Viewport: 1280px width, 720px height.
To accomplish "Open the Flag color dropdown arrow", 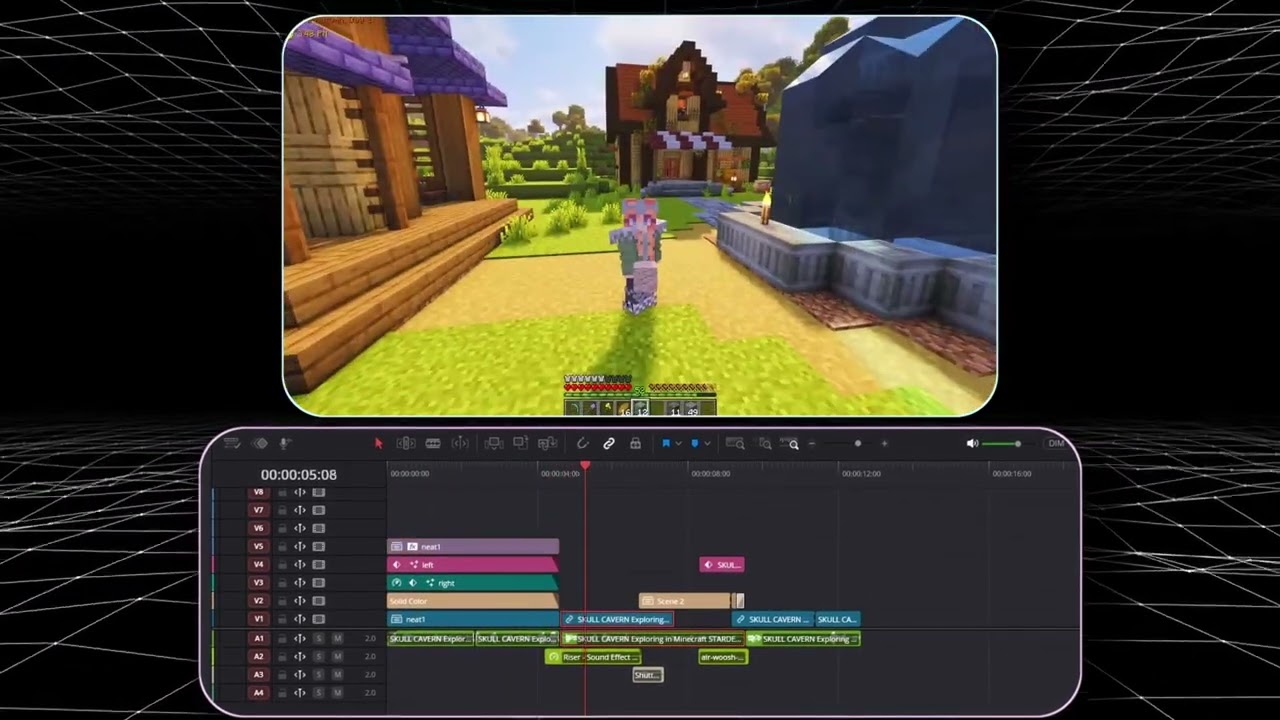I will coord(678,443).
